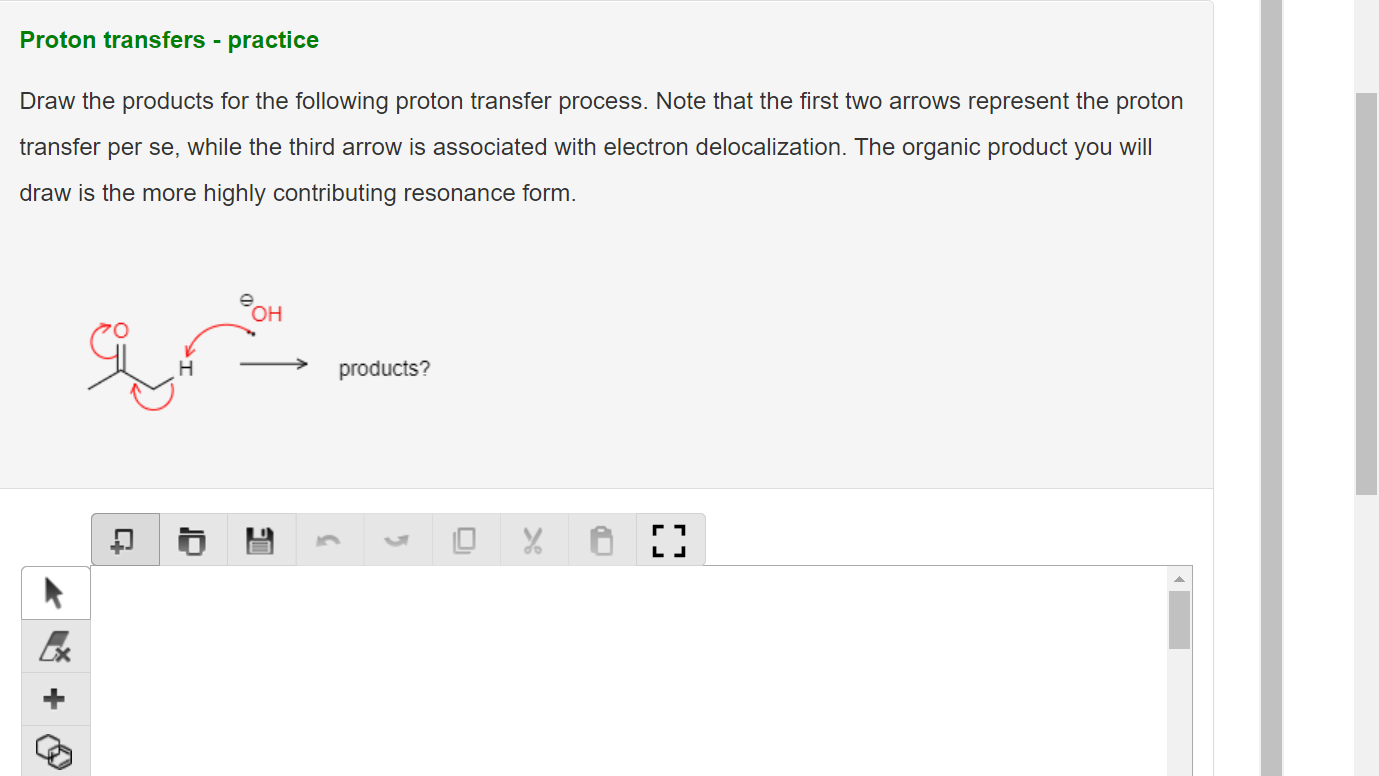Save the current structure

pos(261,539)
